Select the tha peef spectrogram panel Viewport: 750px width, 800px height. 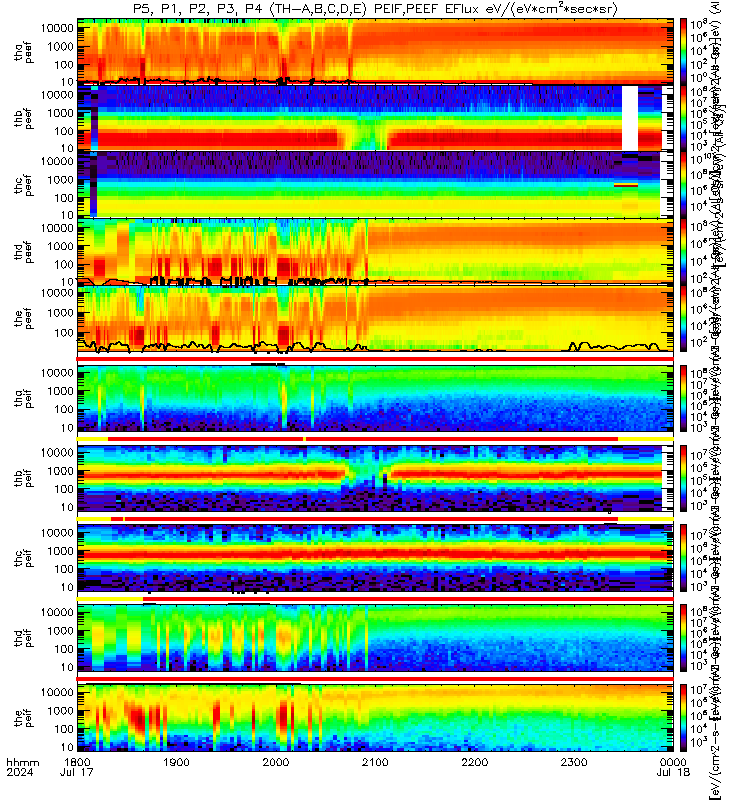click(375, 51)
